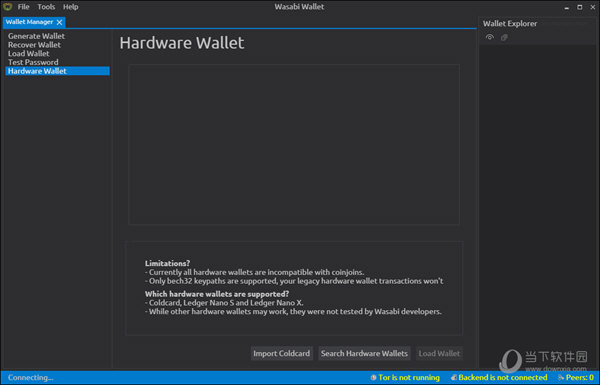600x385 pixels.
Task: Open the Tools menu
Action: (x=46, y=7)
